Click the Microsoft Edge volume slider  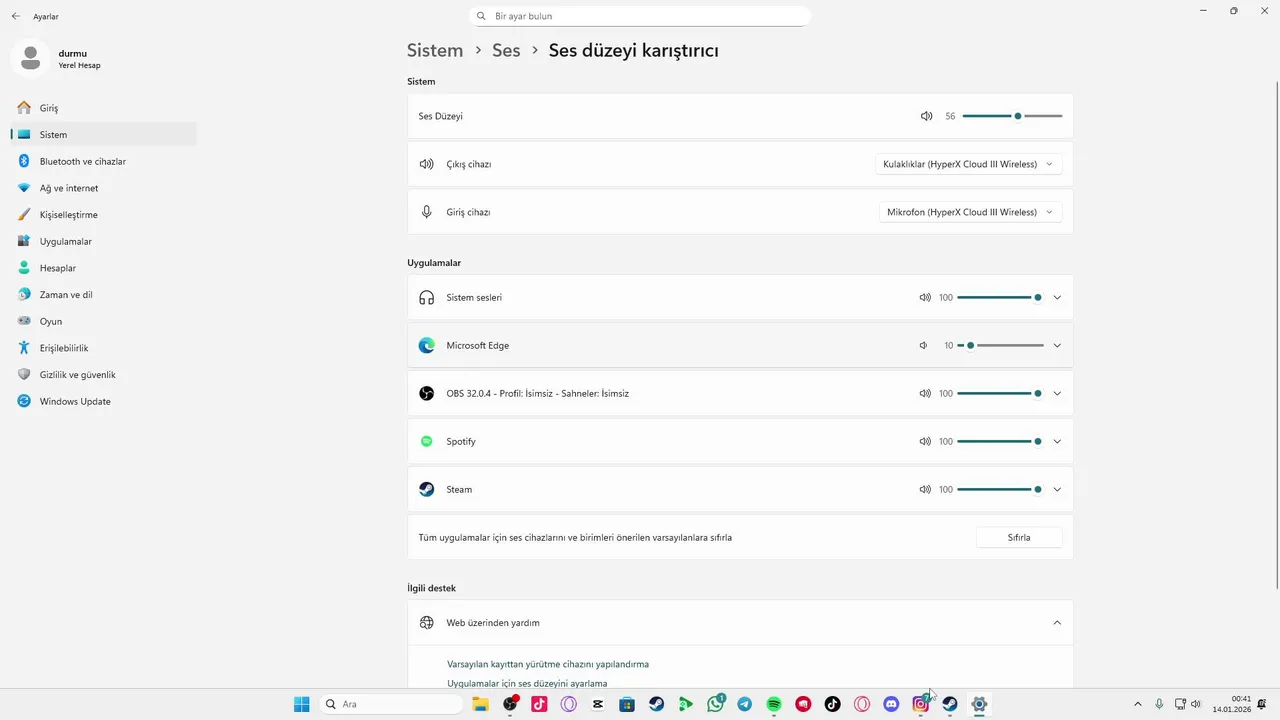pos(1000,346)
